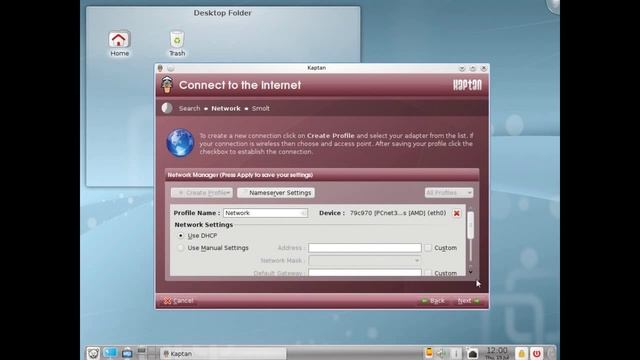Click the device text '79c970 [PCnet3...s [AMD] (eth0)'

[x=398, y=213]
